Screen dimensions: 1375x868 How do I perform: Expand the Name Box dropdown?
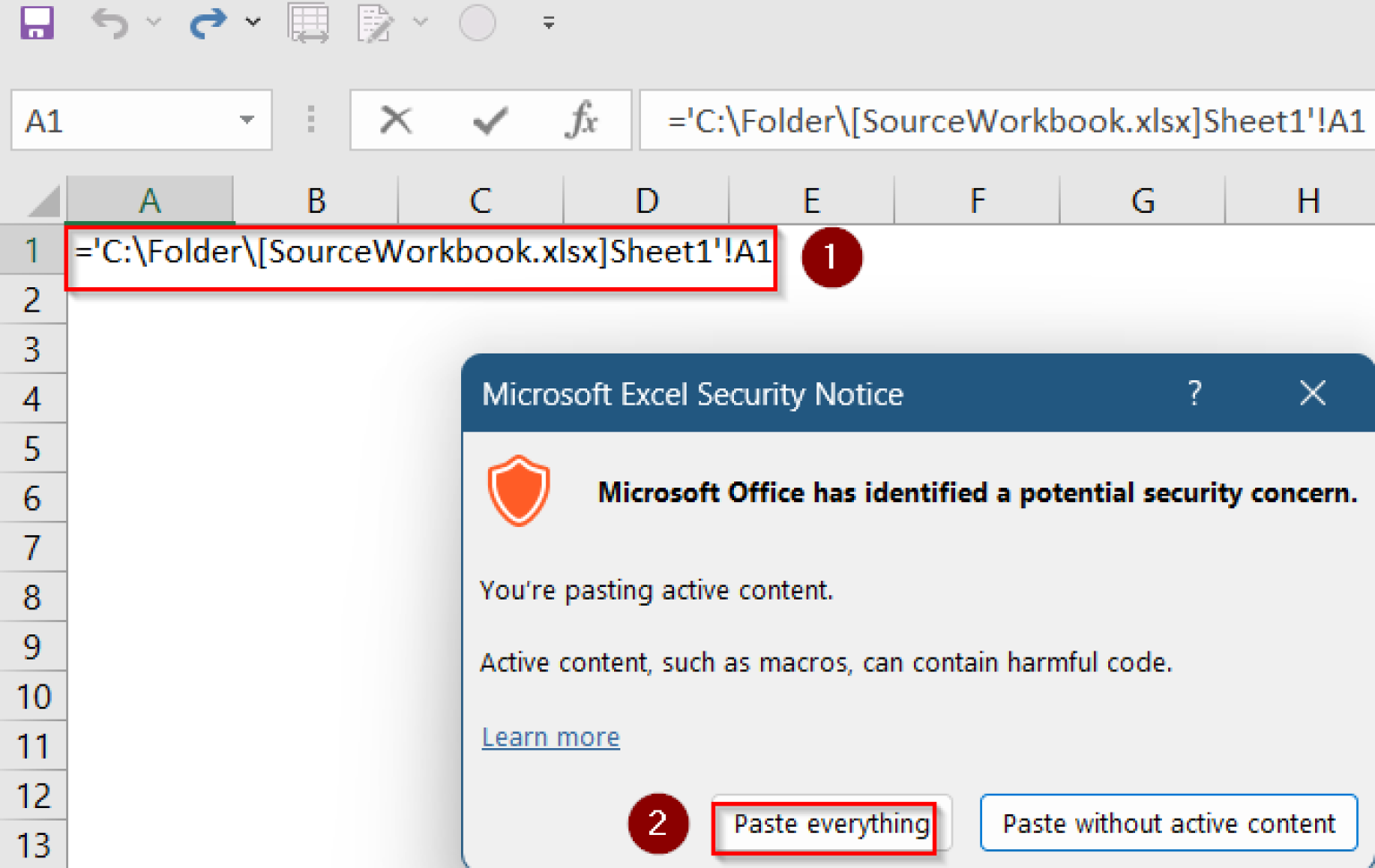[x=246, y=119]
